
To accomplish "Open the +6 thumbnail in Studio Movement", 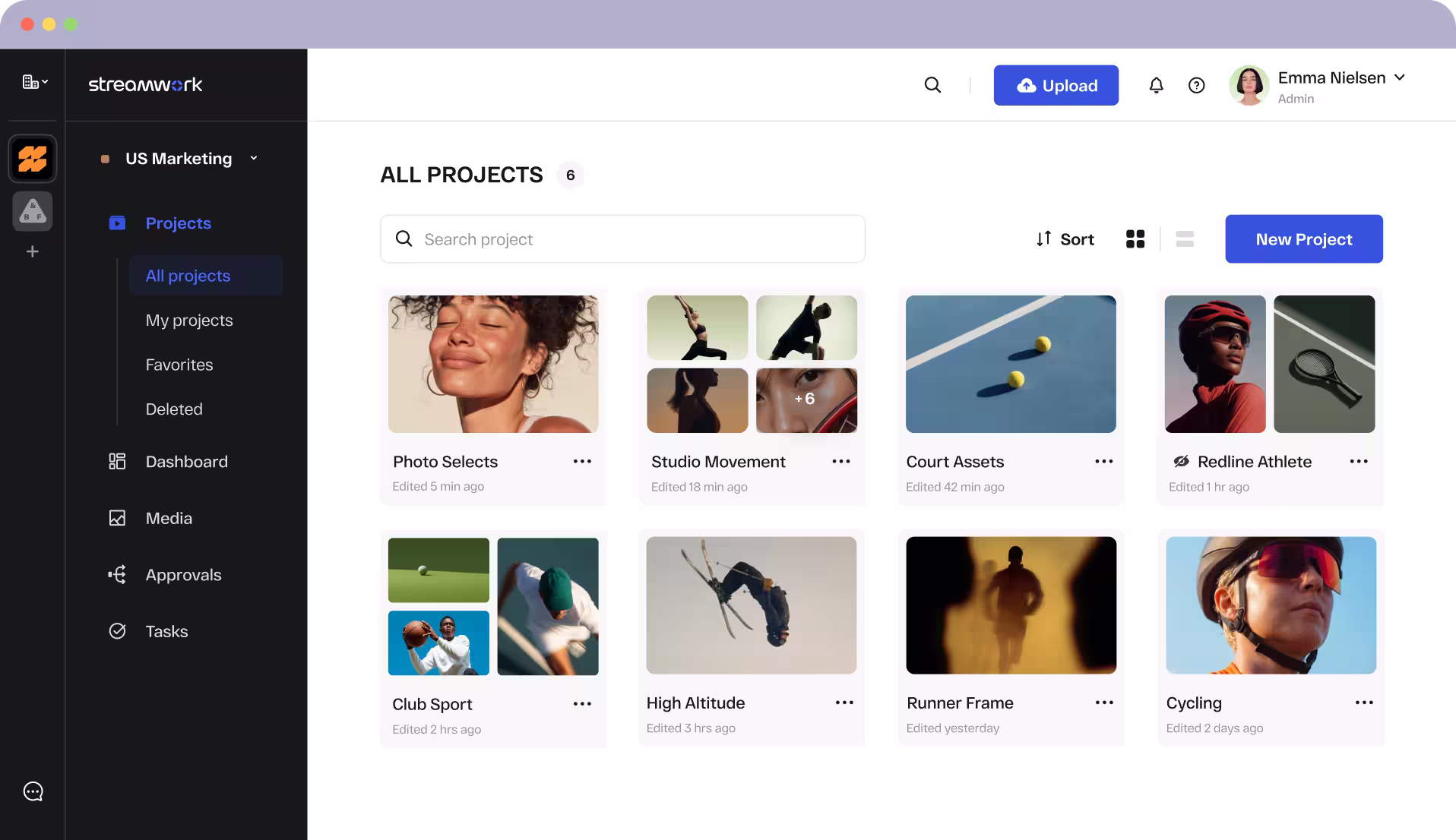I will coord(806,400).
